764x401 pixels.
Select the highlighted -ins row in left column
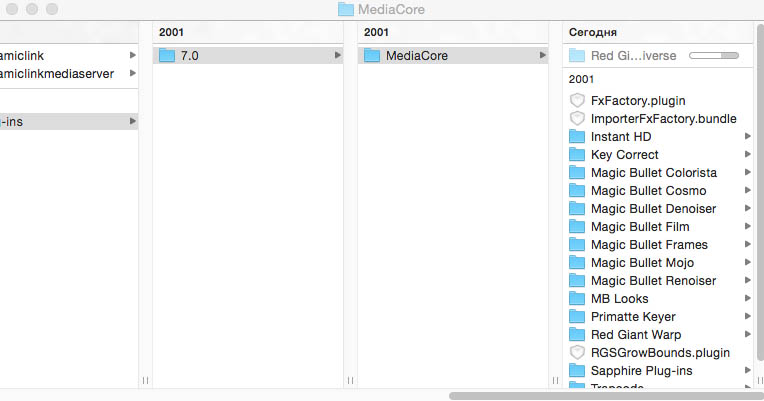pyautogui.click(x=69, y=121)
